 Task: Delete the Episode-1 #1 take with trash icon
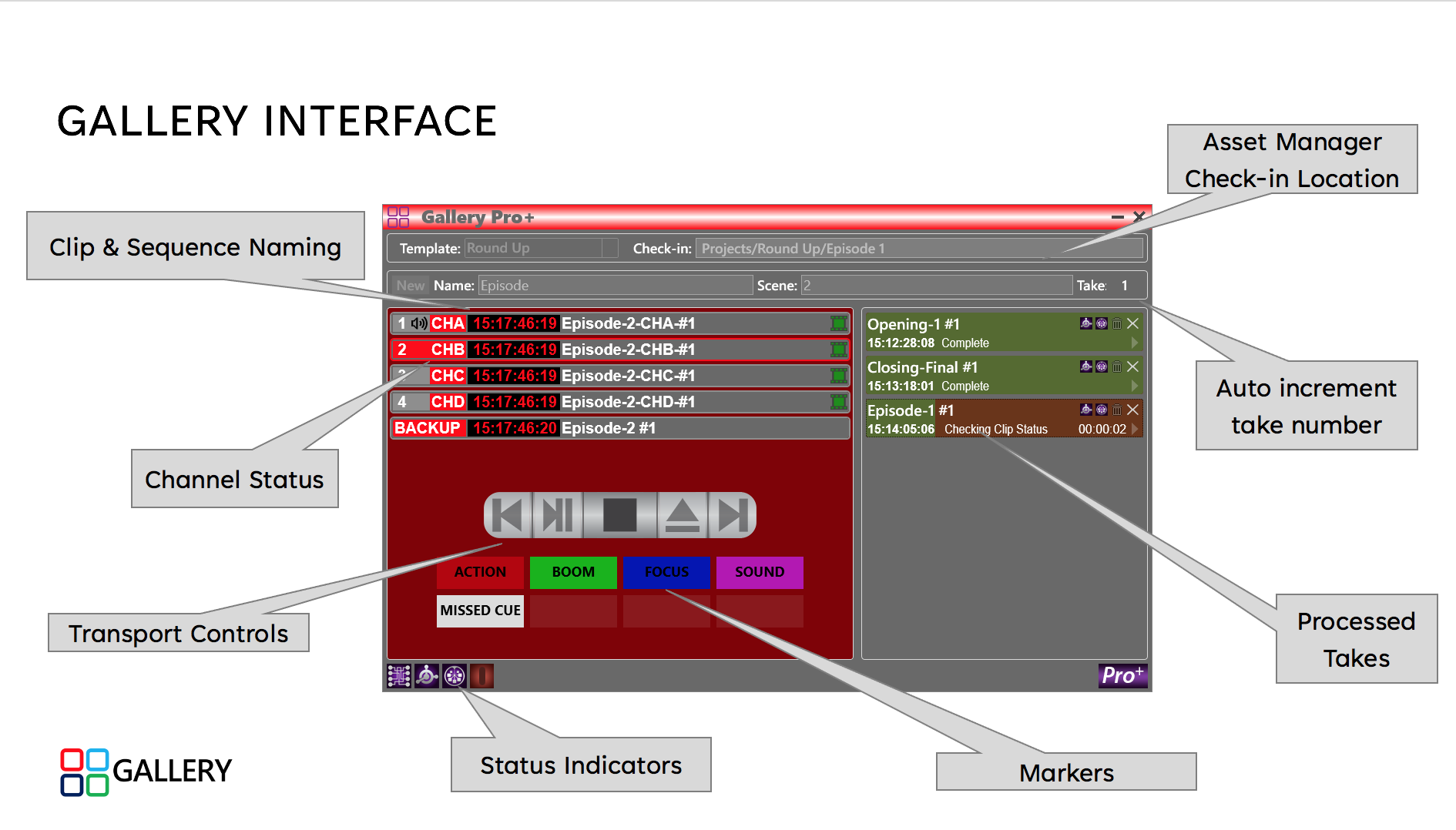click(1117, 410)
